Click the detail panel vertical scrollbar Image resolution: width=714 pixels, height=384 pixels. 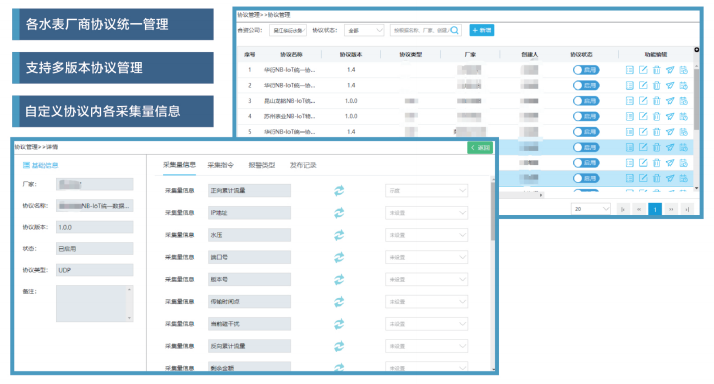pyautogui.click(x=493, y=212)
